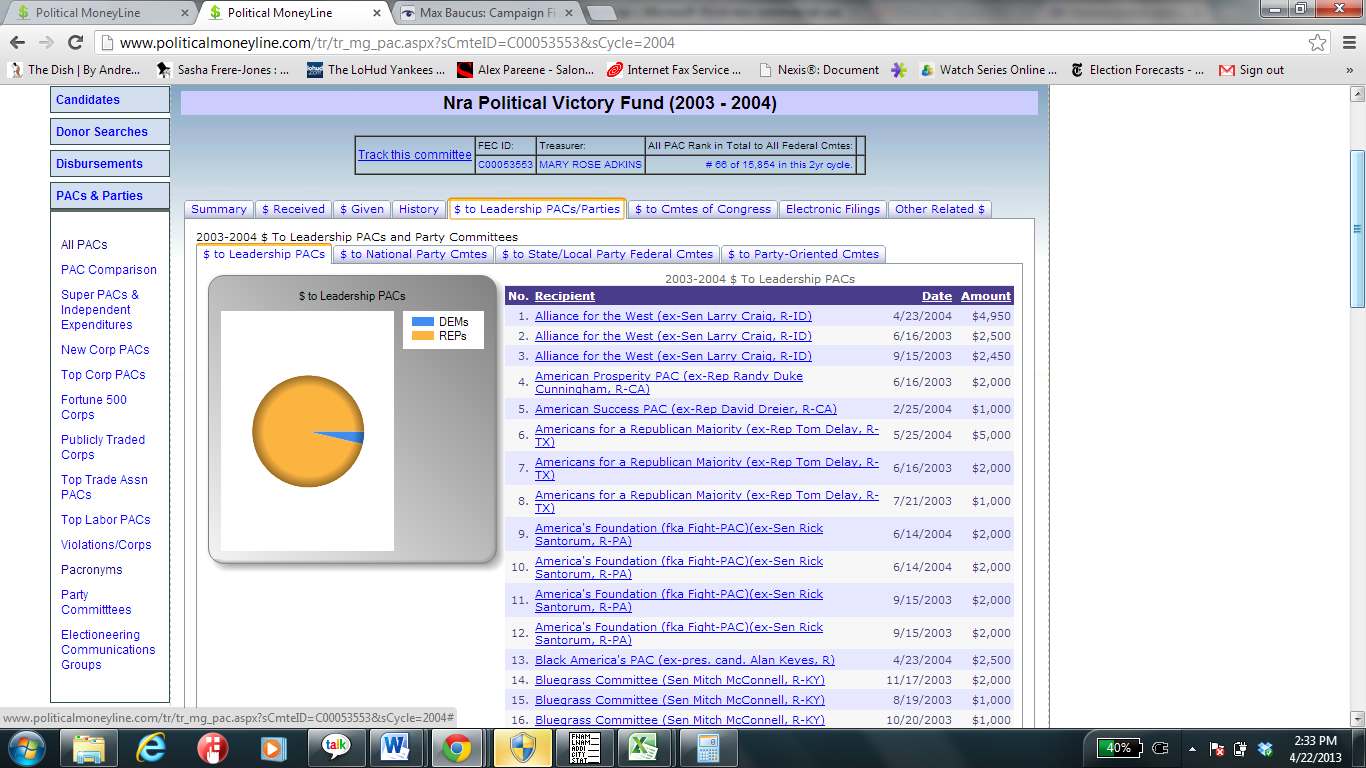This screenshot has height=768, width=1366.
Task: Launch Internet Explorer from the taskbar
Action: point(151,747)
